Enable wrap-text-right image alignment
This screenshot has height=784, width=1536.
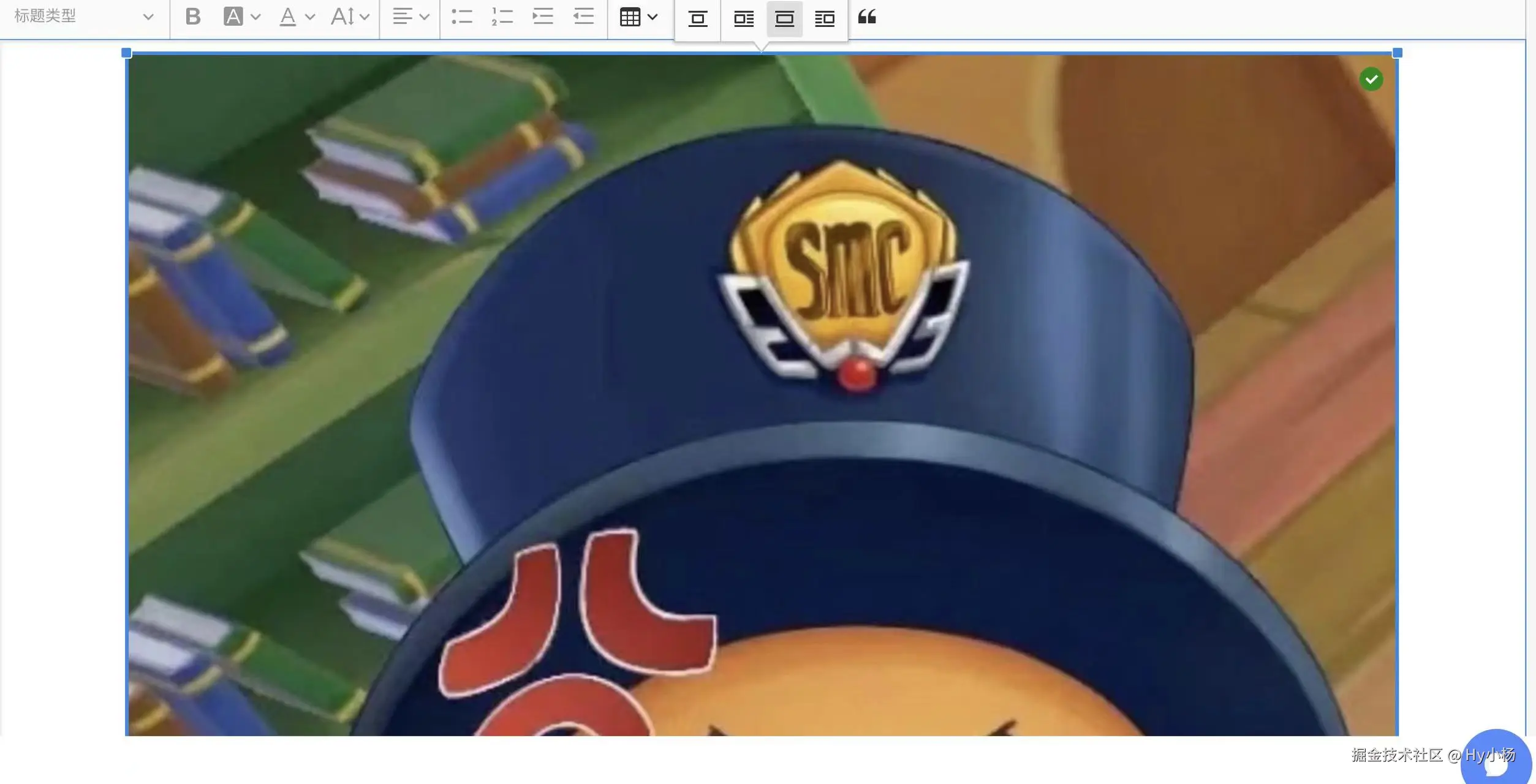click(744, 19)
